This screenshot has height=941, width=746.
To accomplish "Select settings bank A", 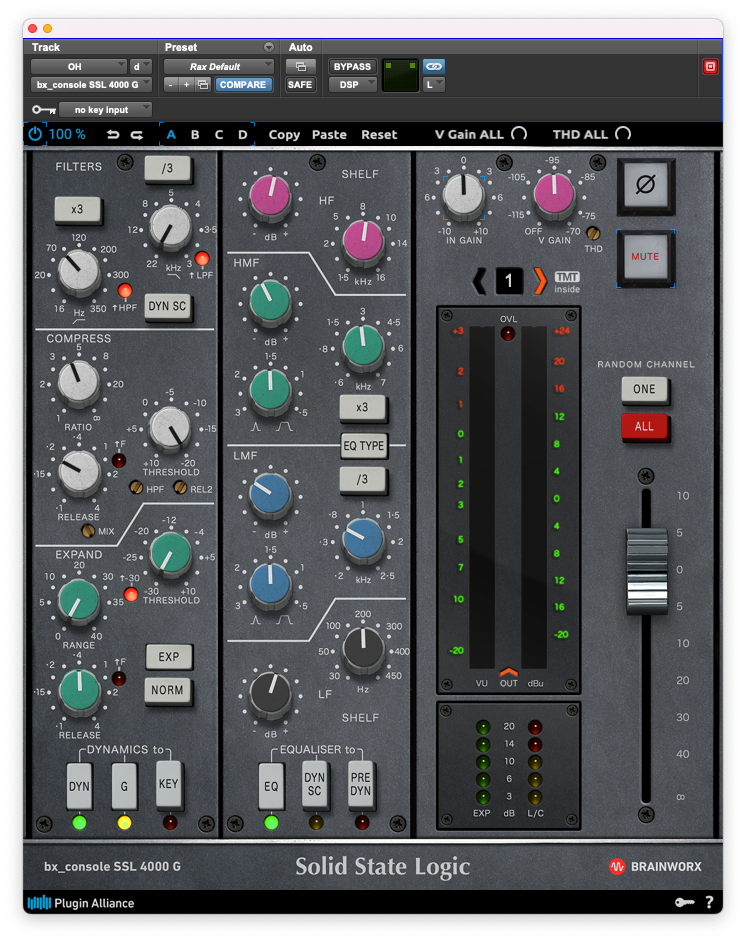I will click(x=171, y=134).
